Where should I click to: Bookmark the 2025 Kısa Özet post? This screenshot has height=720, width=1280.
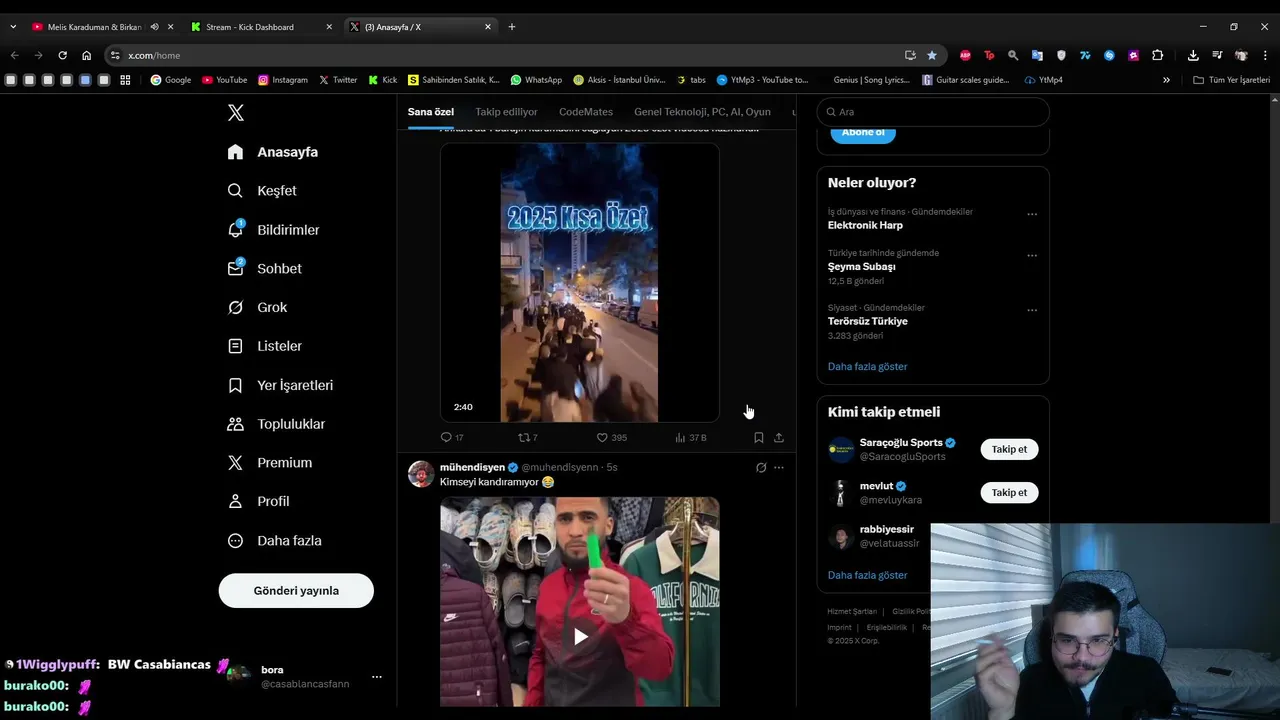click(759, 438)
